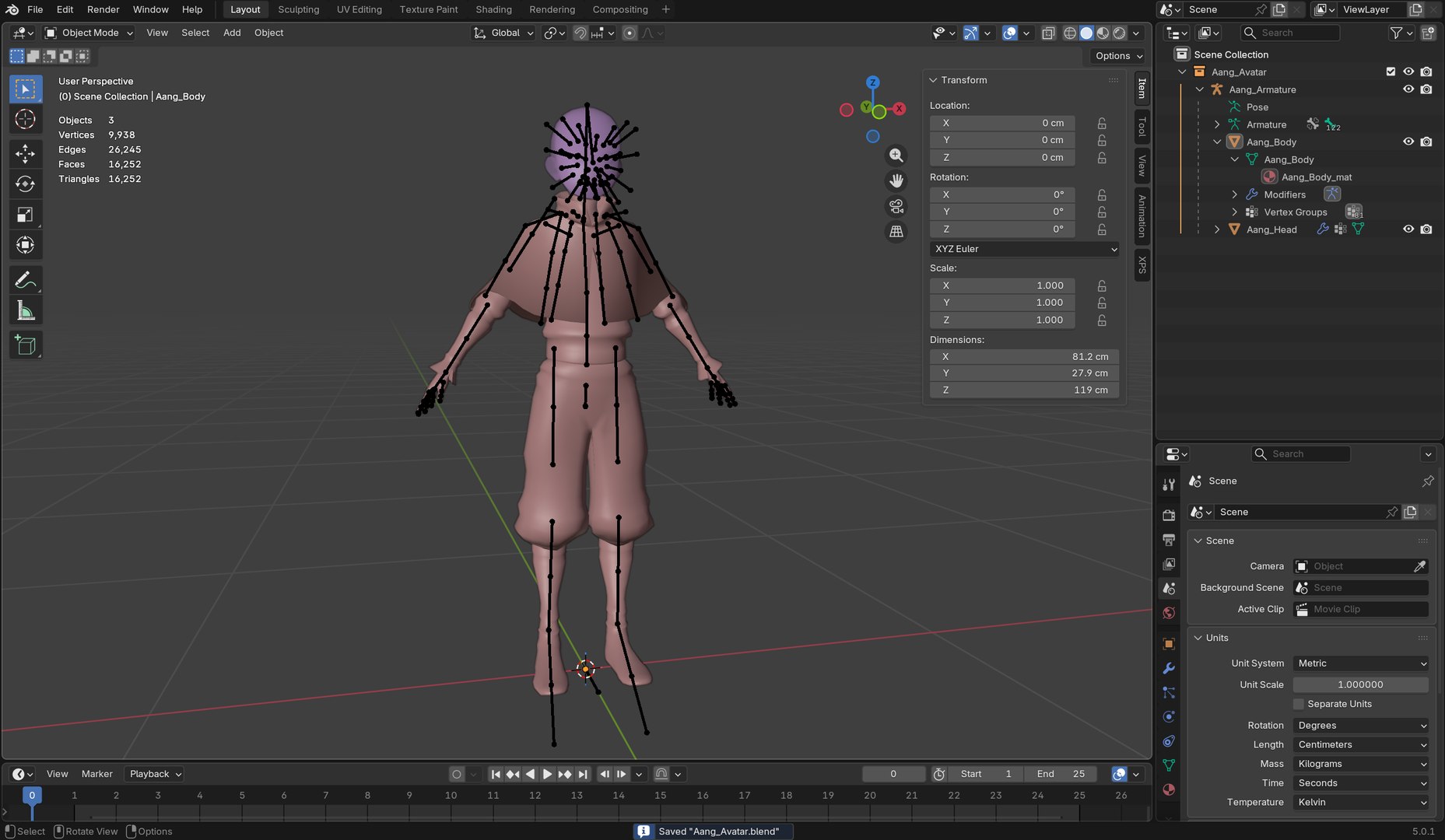1445x840 pixels.
Task: Open Length Centimeters dropdown
Action: tap(1361, 744)
